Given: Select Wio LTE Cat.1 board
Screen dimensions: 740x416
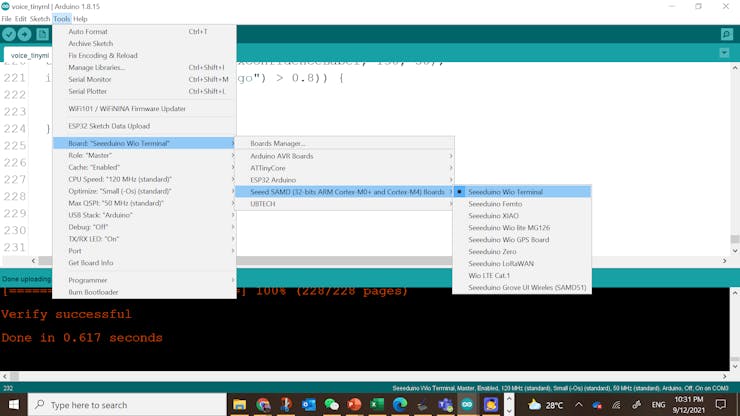Looking at the screenshot, I should pos(522,275).
